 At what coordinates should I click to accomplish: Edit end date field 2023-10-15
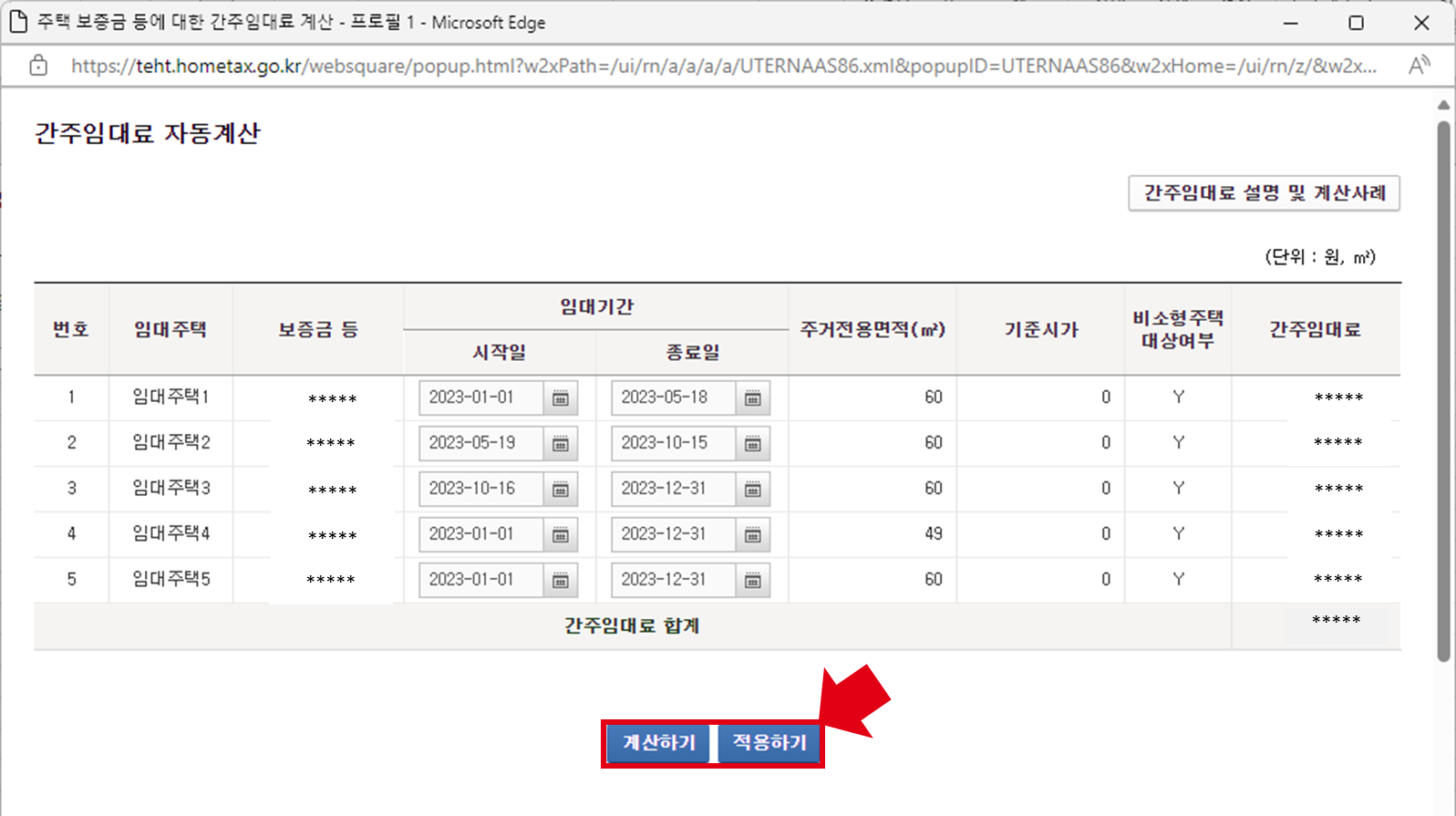click(x=674, y=444)
